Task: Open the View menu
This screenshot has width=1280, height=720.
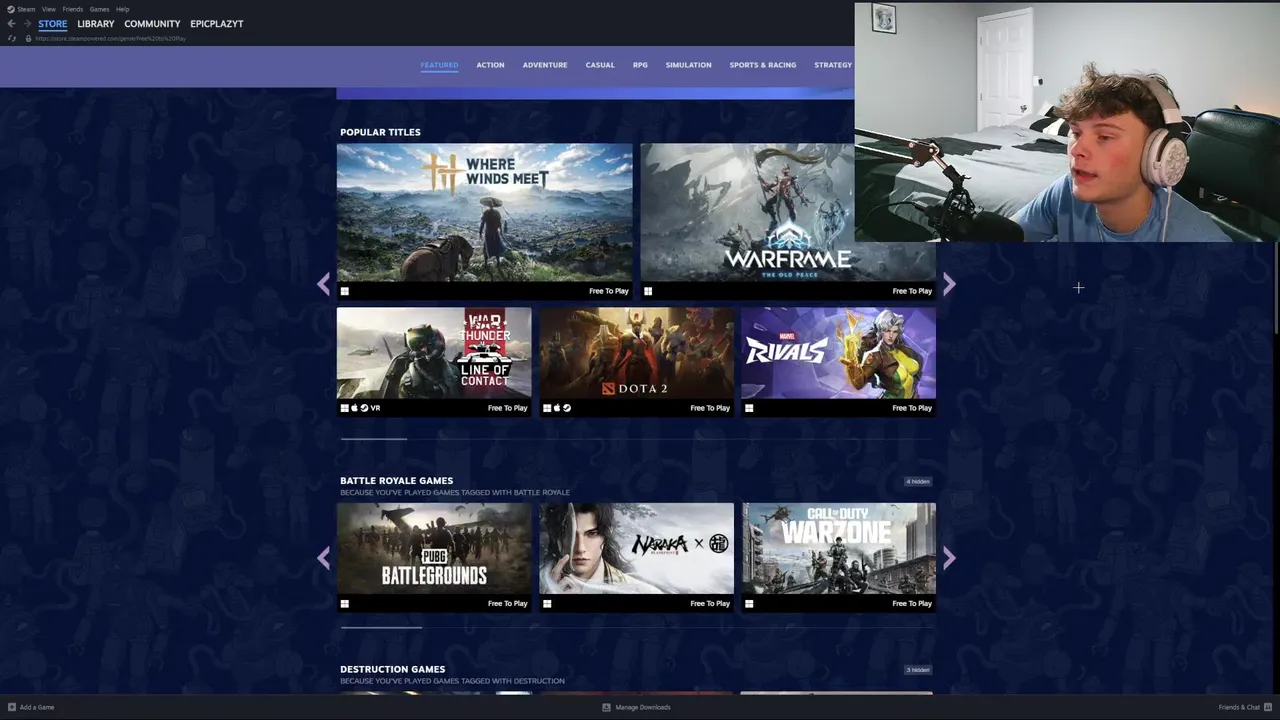Action: pyautogui.click(x=48, y=9)
